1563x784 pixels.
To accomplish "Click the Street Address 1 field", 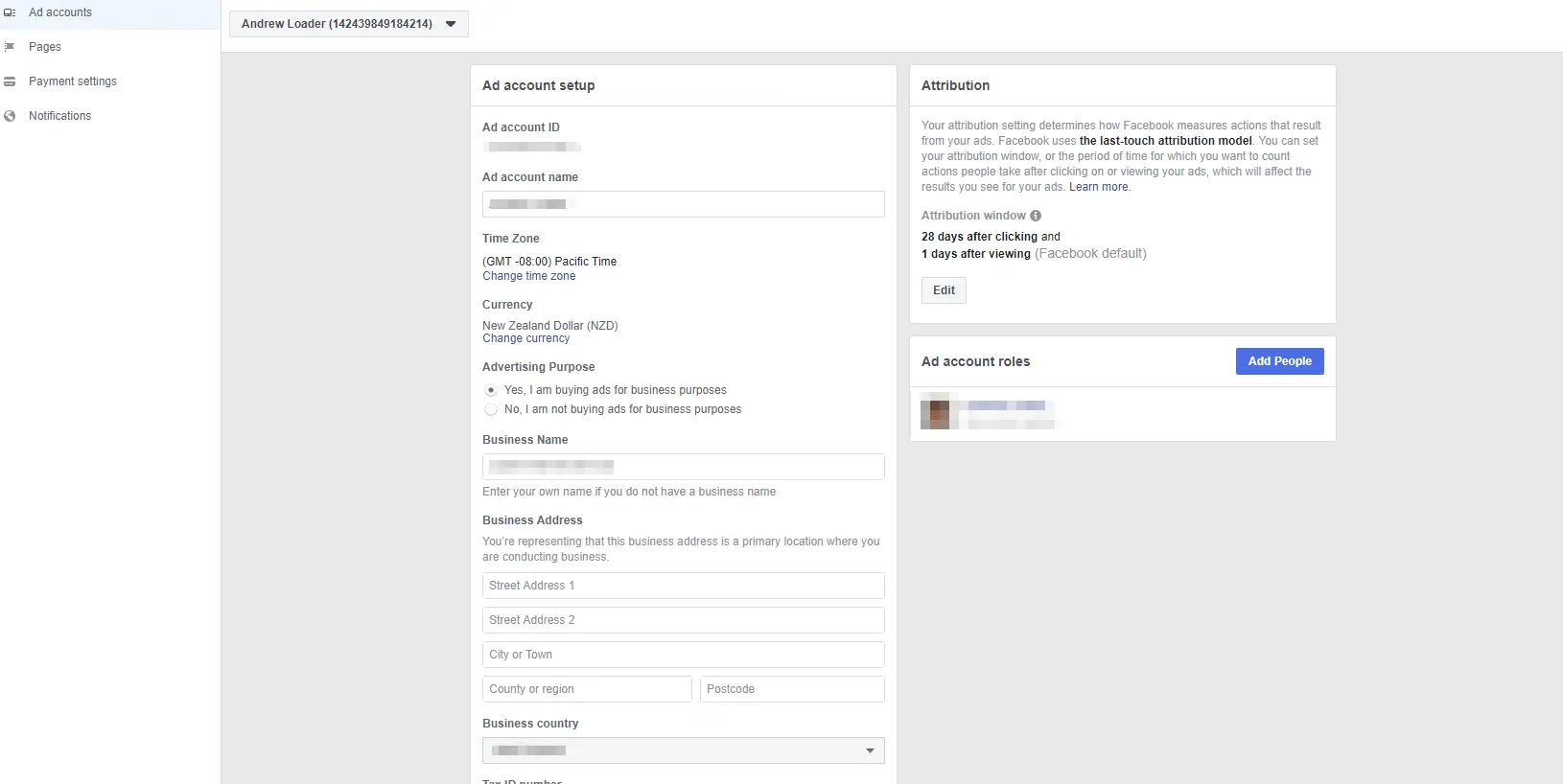I will pos(683,586).
